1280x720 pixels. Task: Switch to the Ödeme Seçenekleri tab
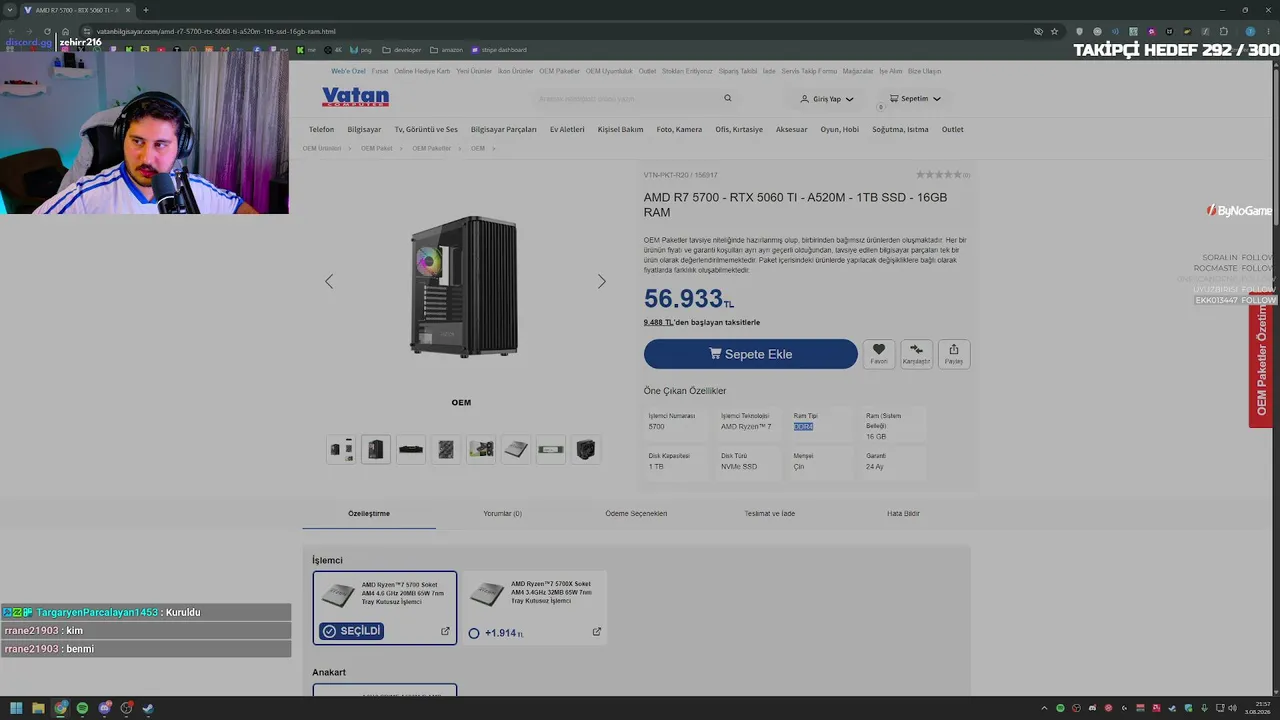click(x=636, y=514)
